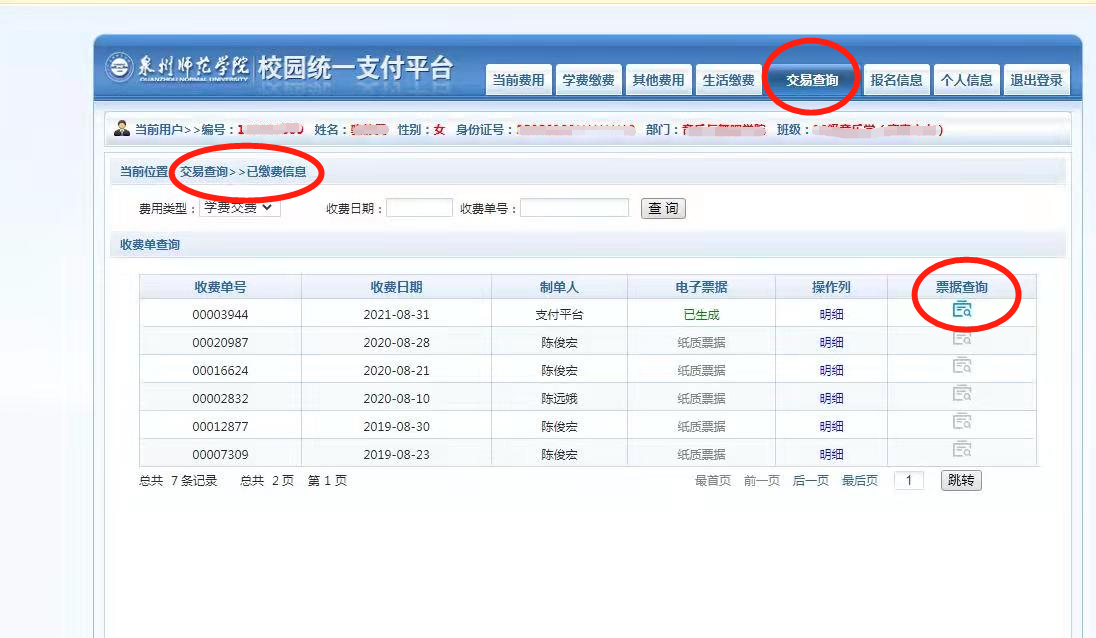This screenshot has width=1096, height=638.
Task: Expand the 费用类型 dropdown
Action: point(240,208)
